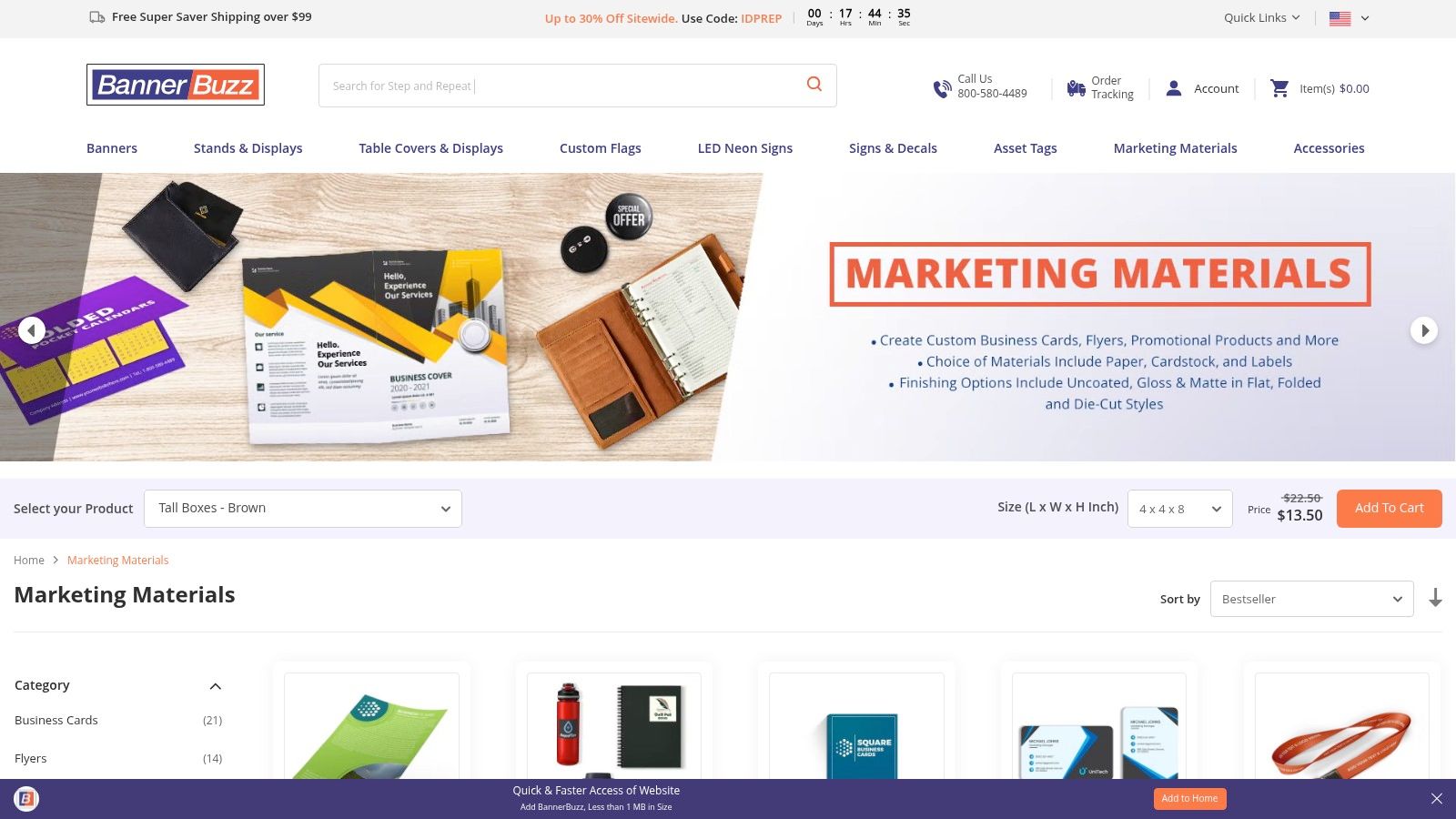
Task: Click Item(s) $0.00 cart text
Action: 1334,88
